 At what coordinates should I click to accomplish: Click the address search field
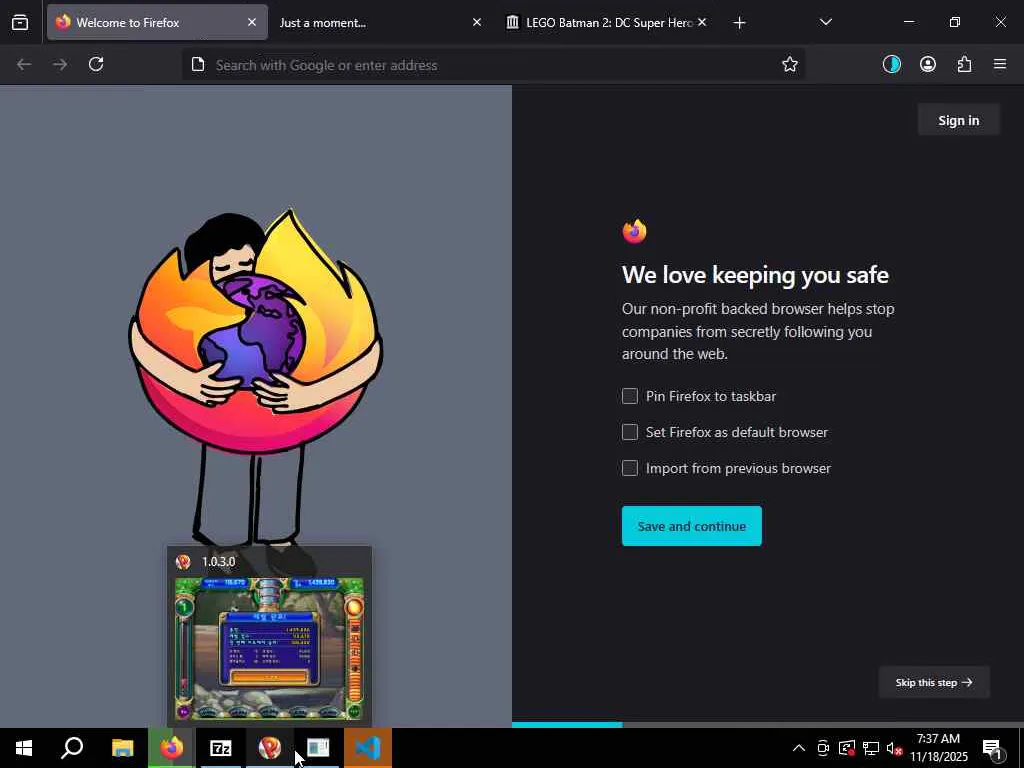tap(493, 65)
